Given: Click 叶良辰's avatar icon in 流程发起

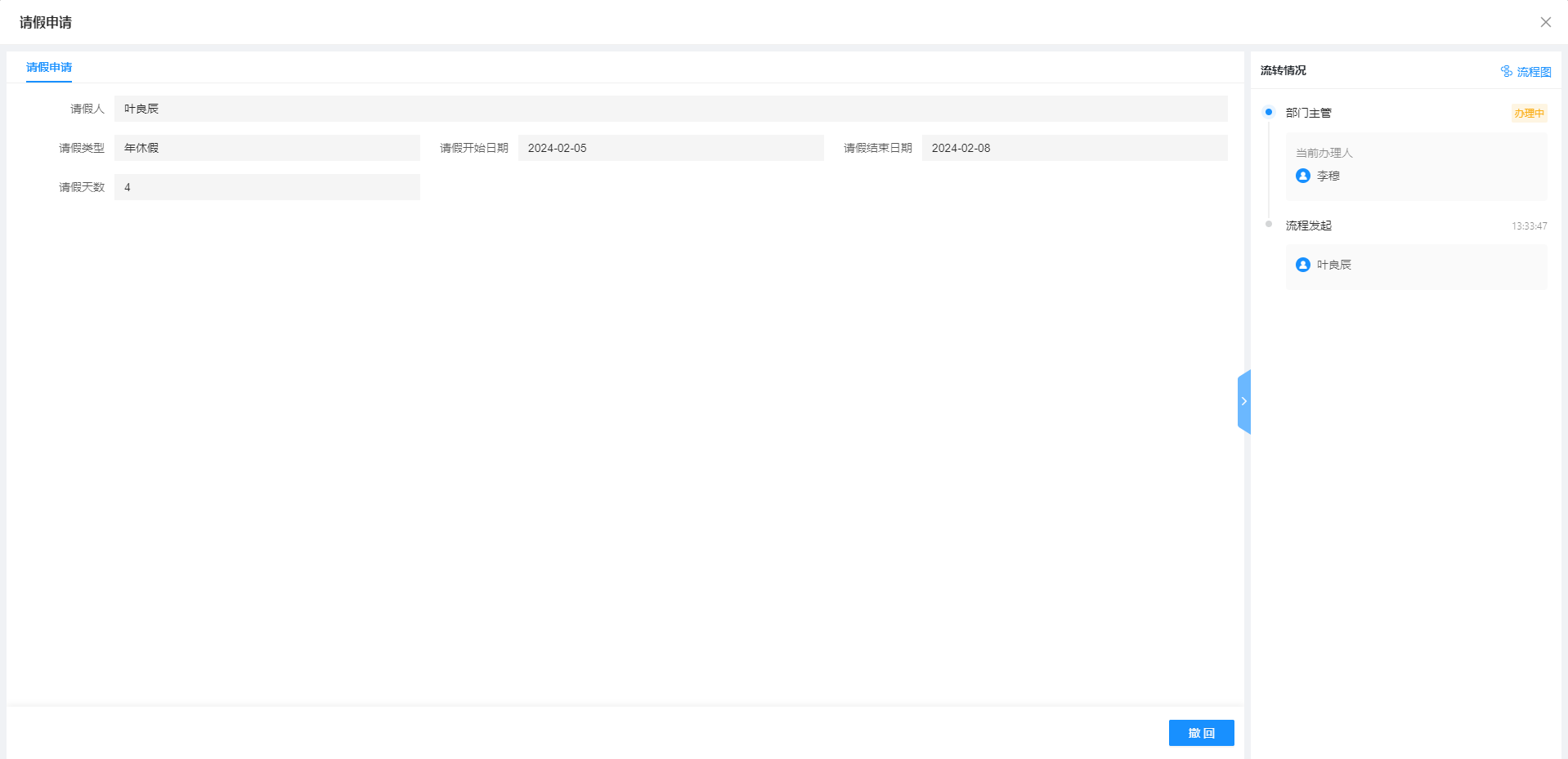Looking at the screenshot, I should (1303, 265).
